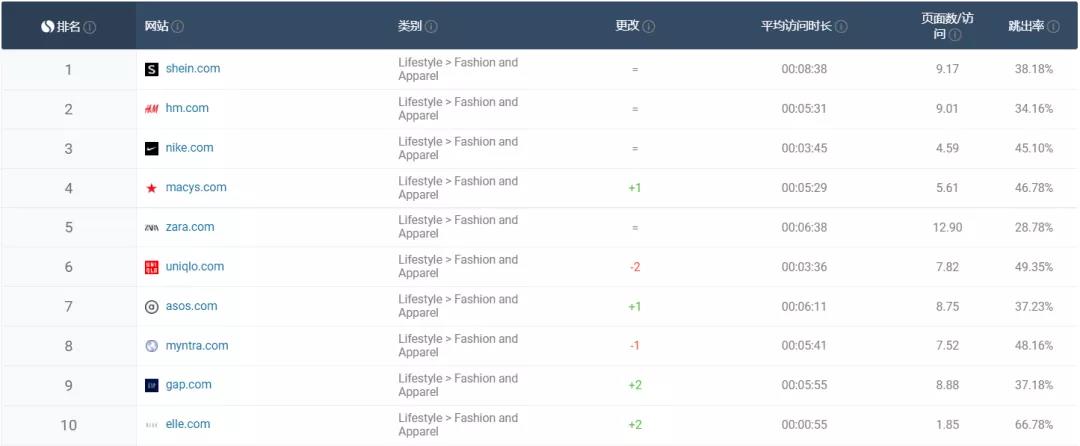Click the +1 change value for macys.com

coord(635,188)
